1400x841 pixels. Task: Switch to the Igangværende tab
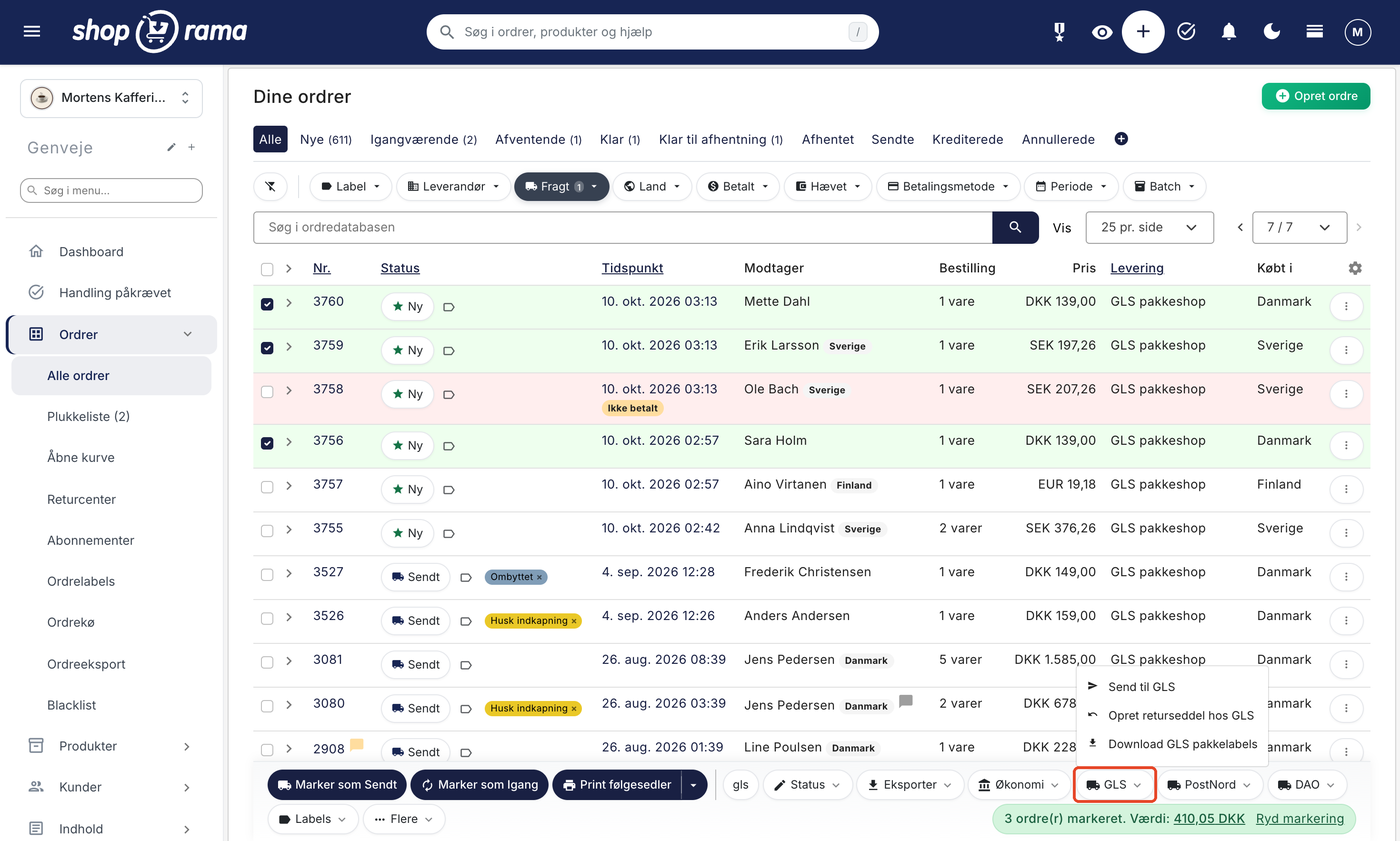423,139
